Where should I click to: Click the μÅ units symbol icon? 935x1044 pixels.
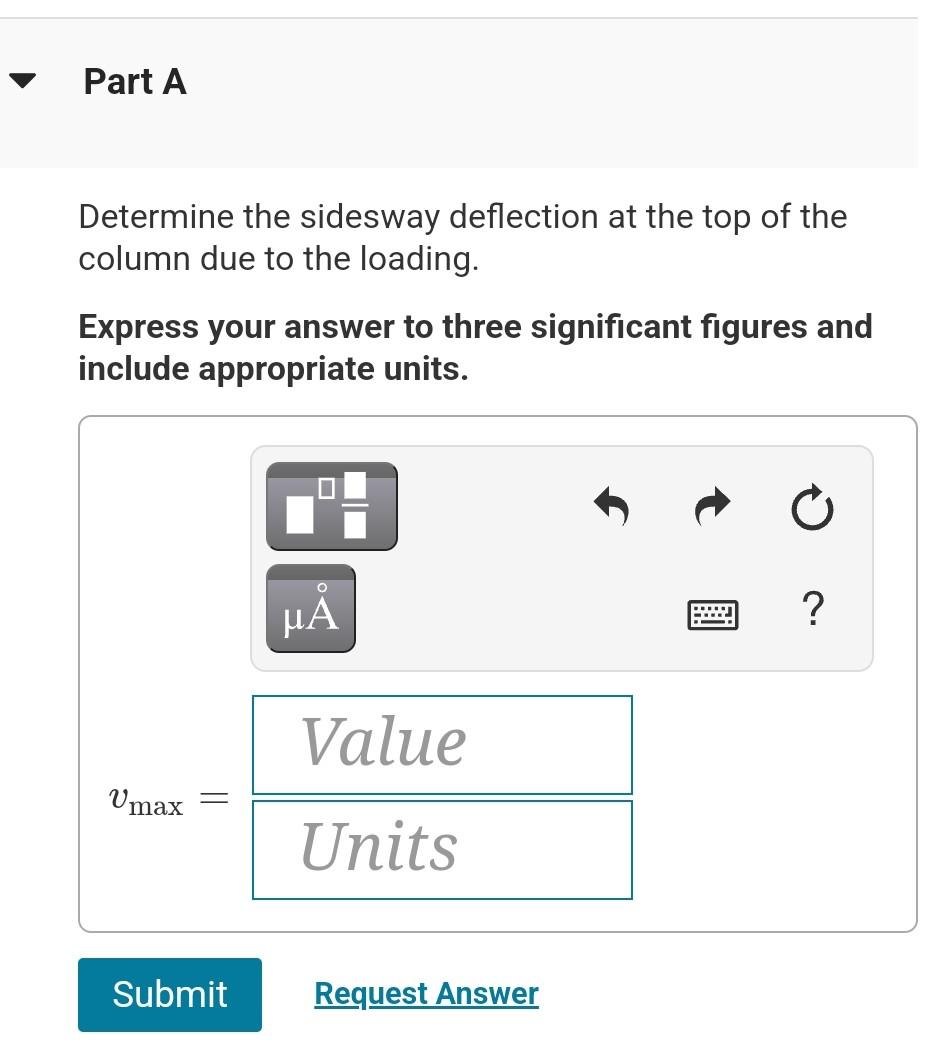tap(310, 608)
